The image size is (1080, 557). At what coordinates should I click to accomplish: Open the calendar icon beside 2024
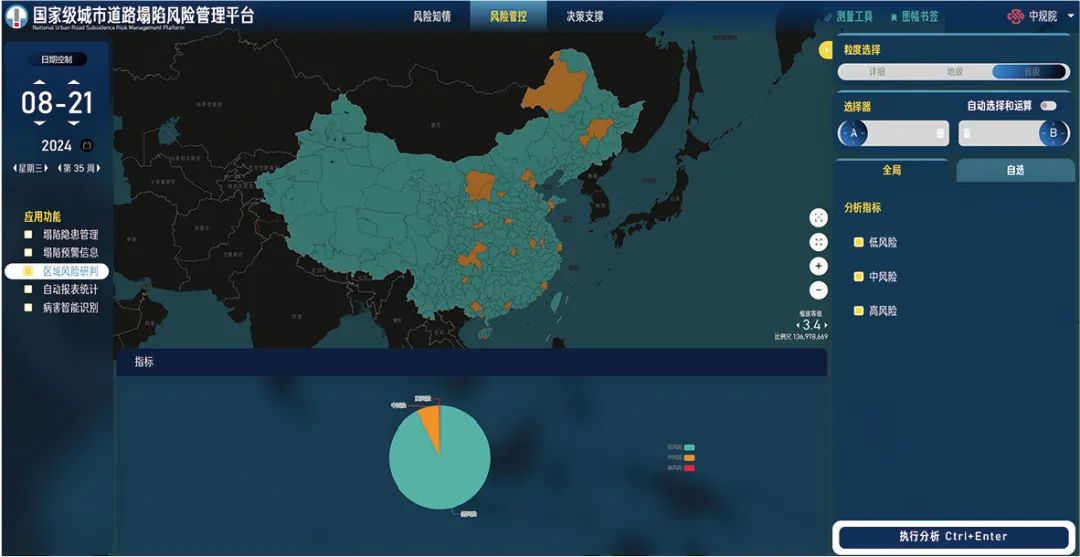[86, 146]
